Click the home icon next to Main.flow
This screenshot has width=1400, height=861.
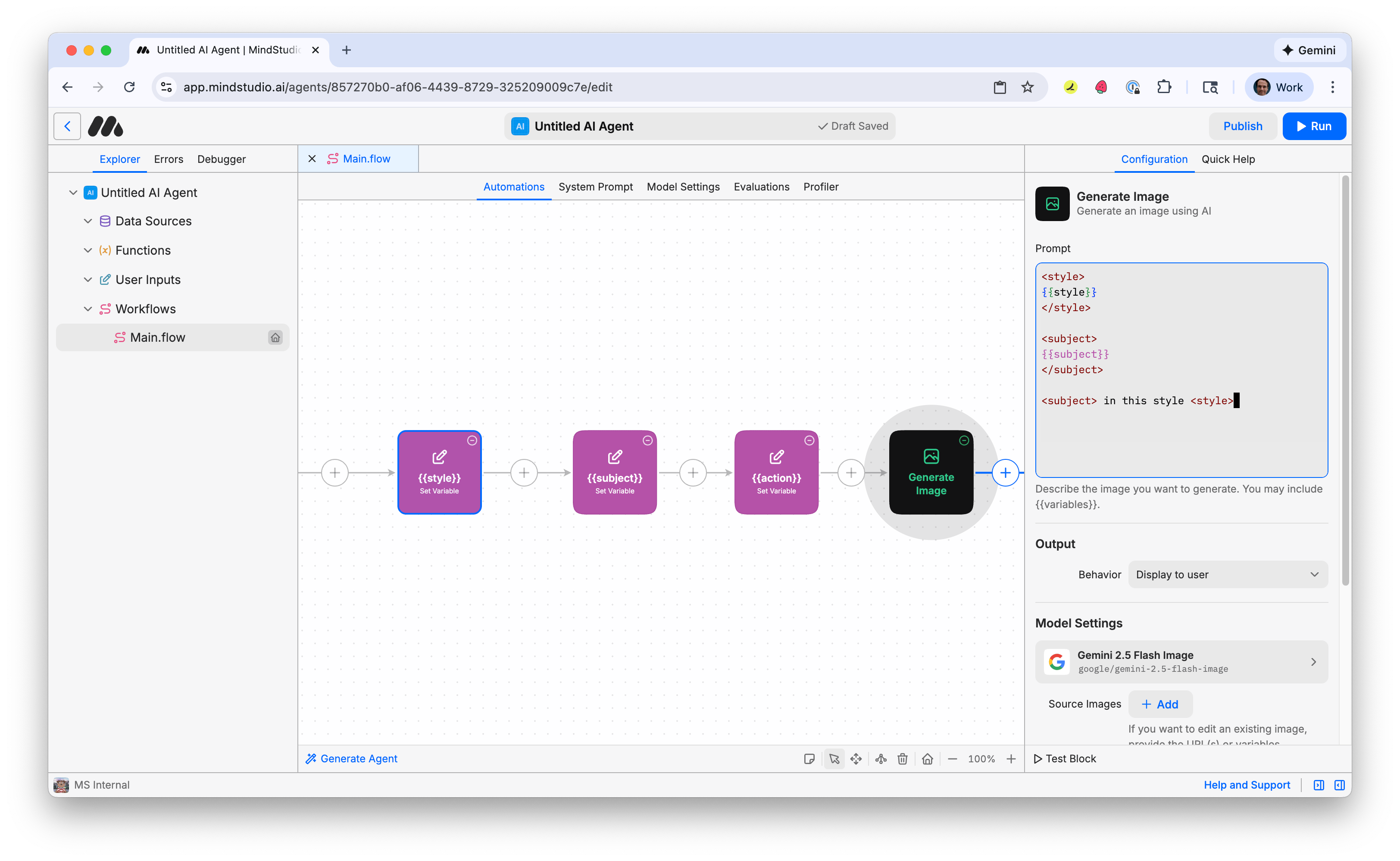click(x=276, y=337)
